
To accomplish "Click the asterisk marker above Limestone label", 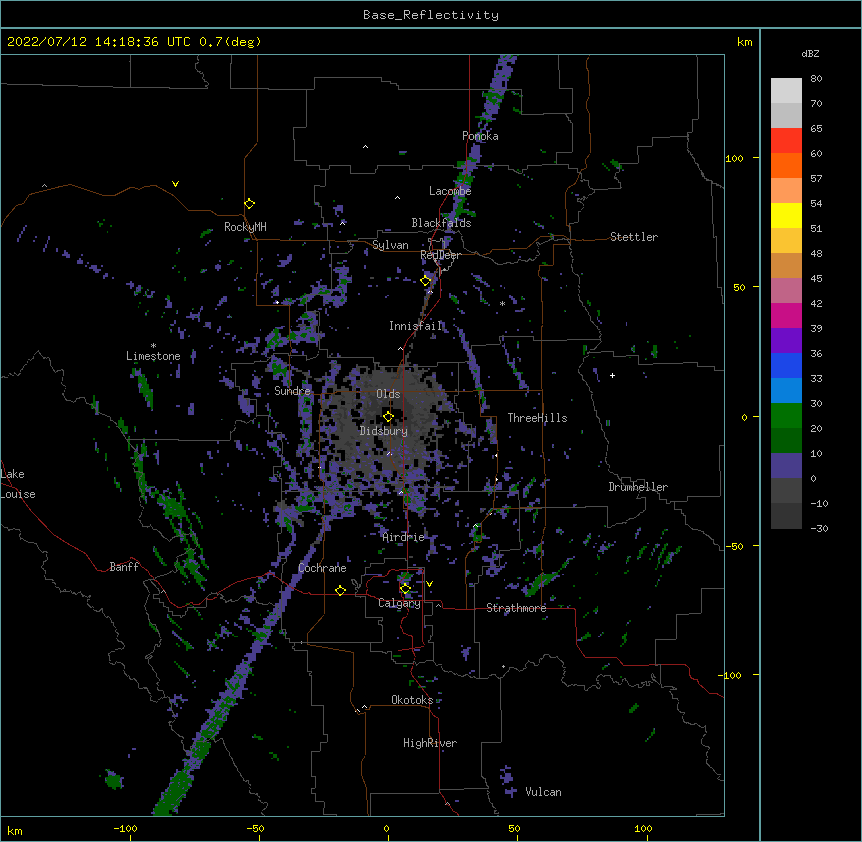I will click(153, 346).
